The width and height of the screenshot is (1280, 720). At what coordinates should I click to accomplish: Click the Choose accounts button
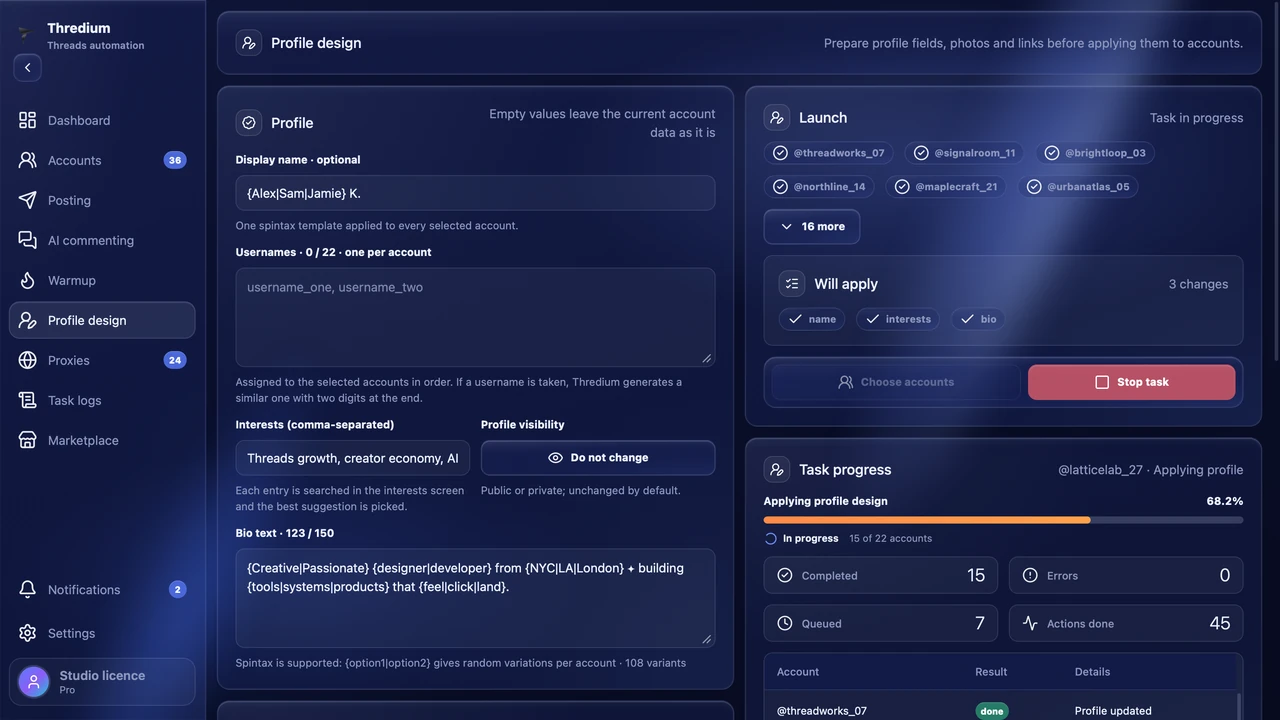coord(896,382)
